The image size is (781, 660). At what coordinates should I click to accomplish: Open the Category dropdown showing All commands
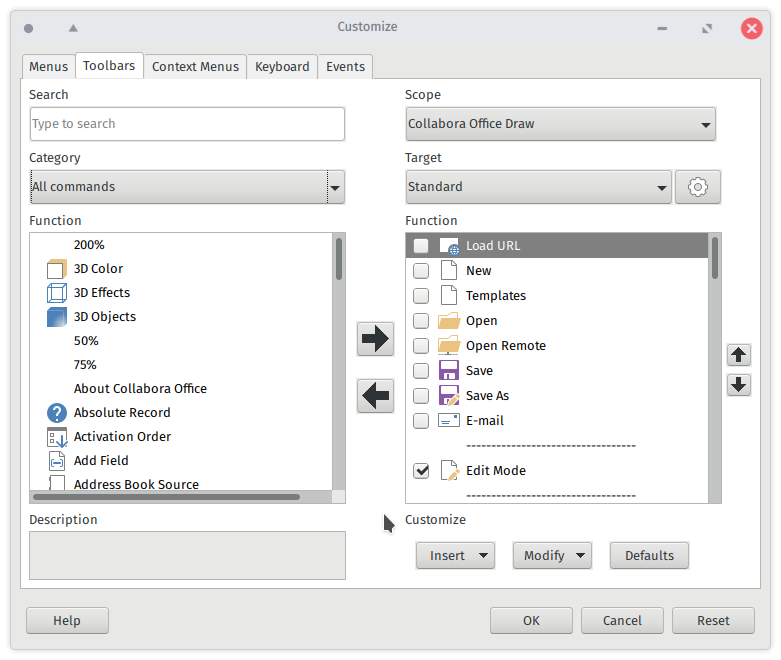187,187
